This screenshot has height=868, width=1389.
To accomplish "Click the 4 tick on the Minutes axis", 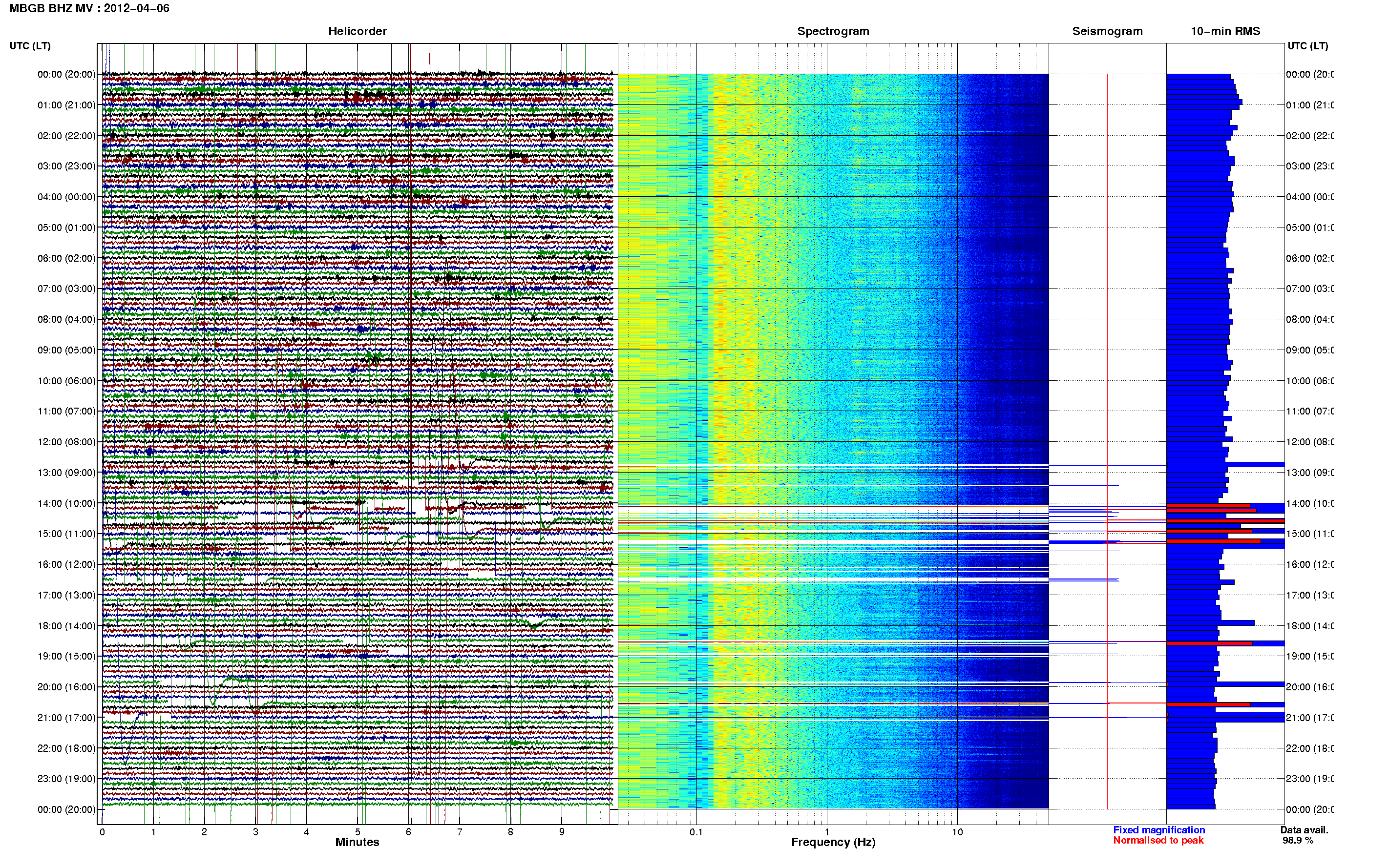I will [x=307, y=832].
